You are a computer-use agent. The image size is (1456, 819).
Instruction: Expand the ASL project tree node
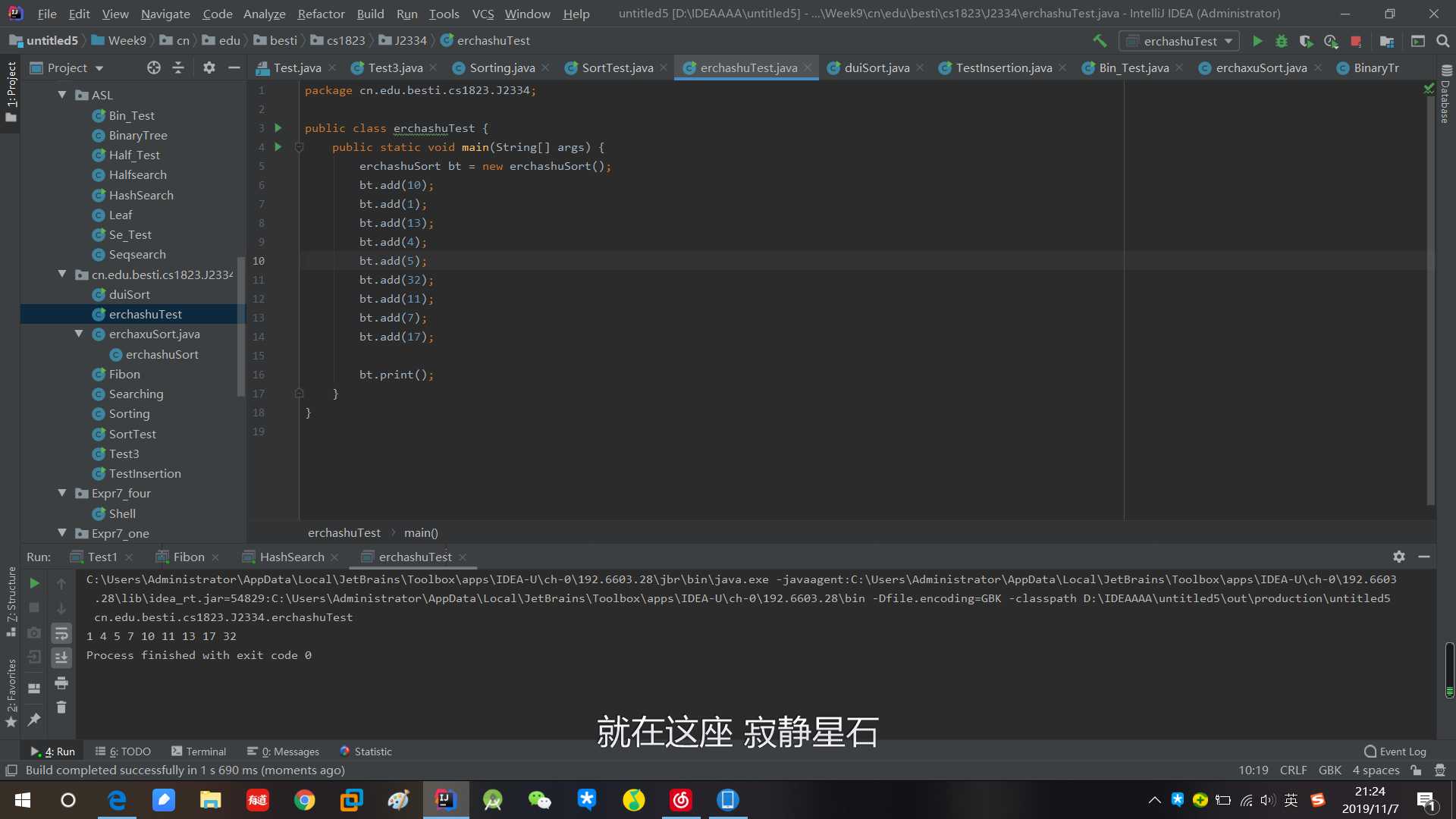[x=64, y=94]
